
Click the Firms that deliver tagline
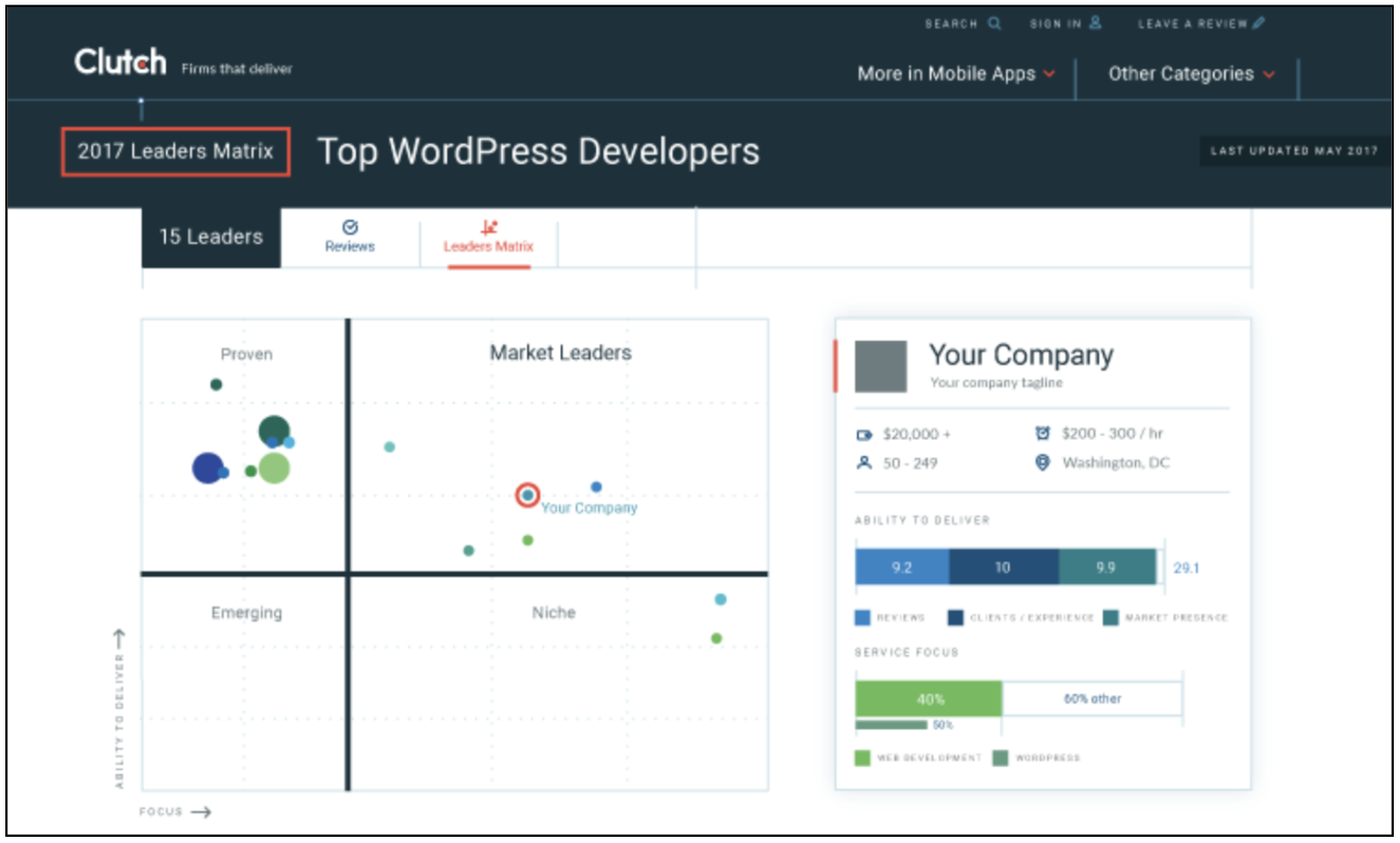(x=237, y=68)
